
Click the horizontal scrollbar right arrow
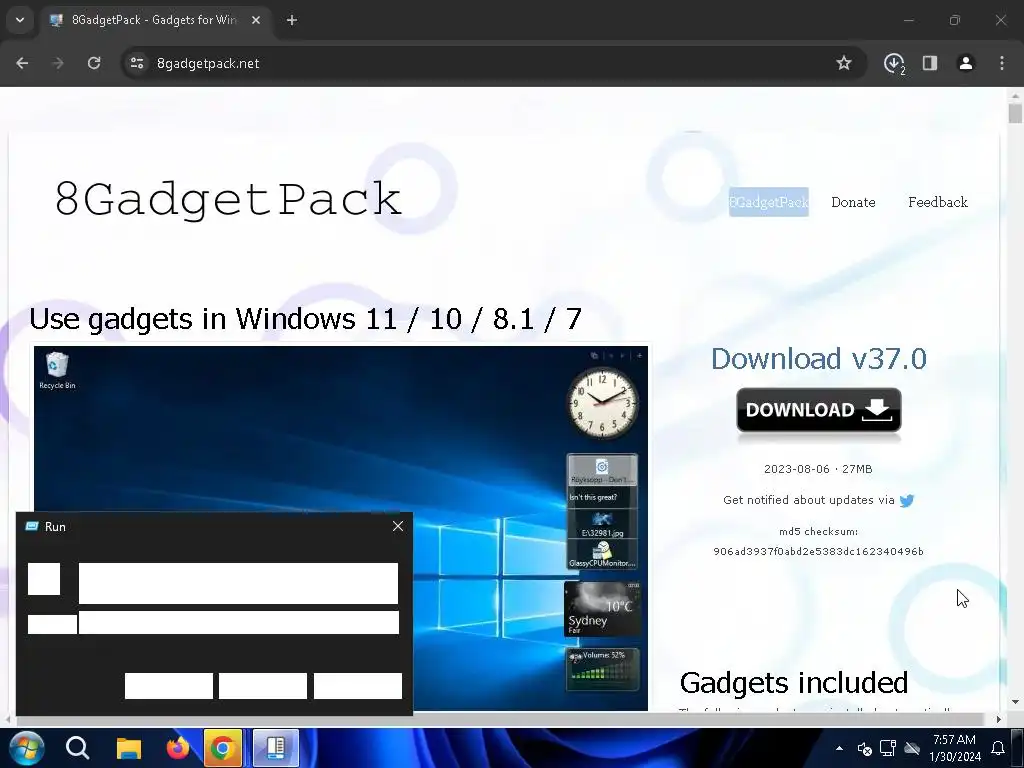(x=999, y=719)
